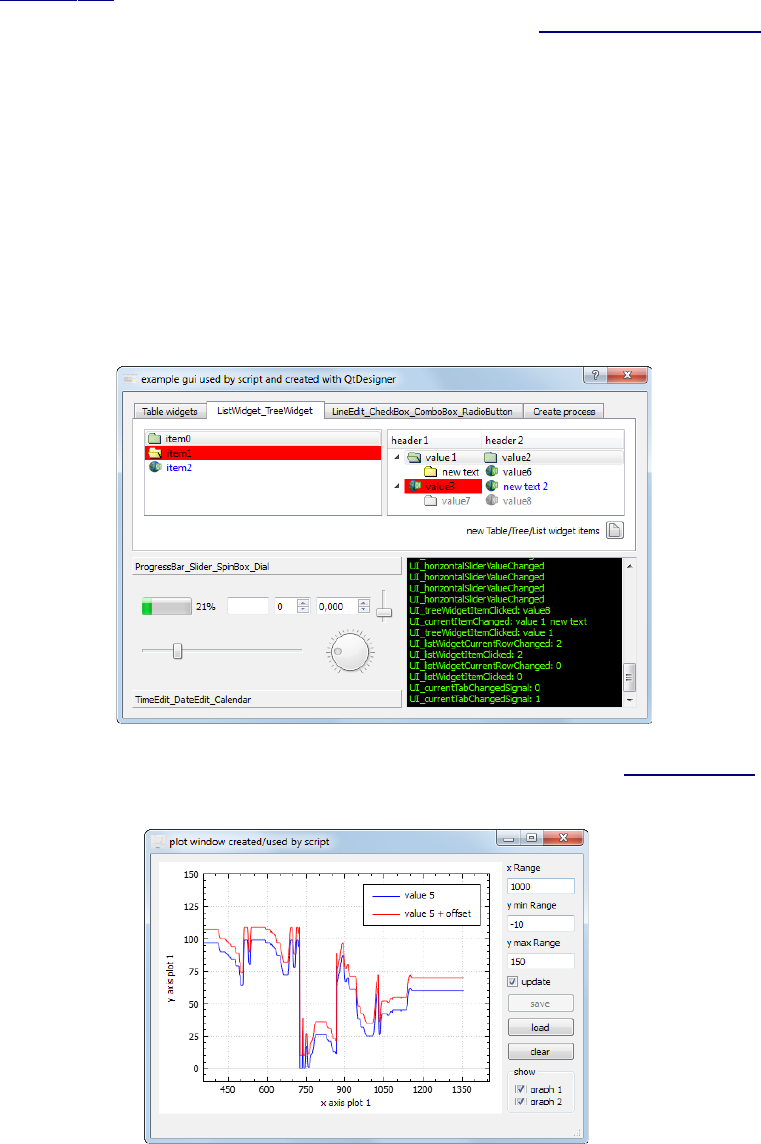761x1144 pixels.
Task: Click the folder icon before value2
Action: (x=490, y=457)
